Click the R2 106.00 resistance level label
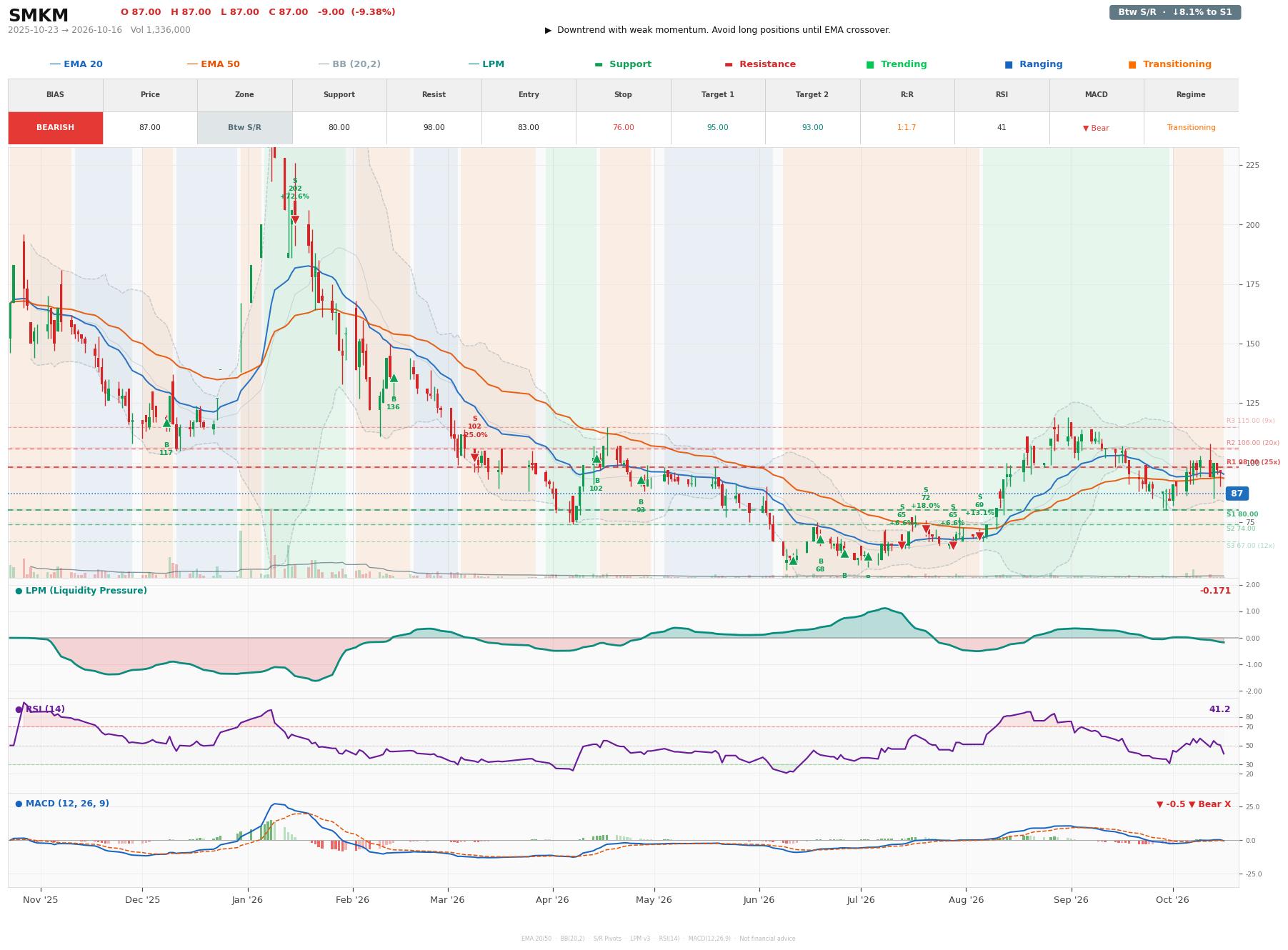The width and height of the screenshot is (1288, 950). coord(1253,443)
